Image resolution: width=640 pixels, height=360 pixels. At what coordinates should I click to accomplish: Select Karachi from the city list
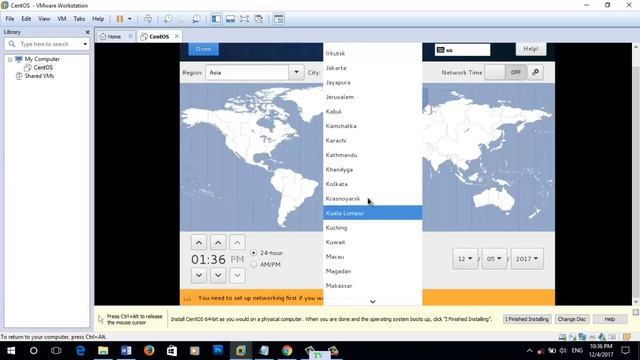(373, 140)
